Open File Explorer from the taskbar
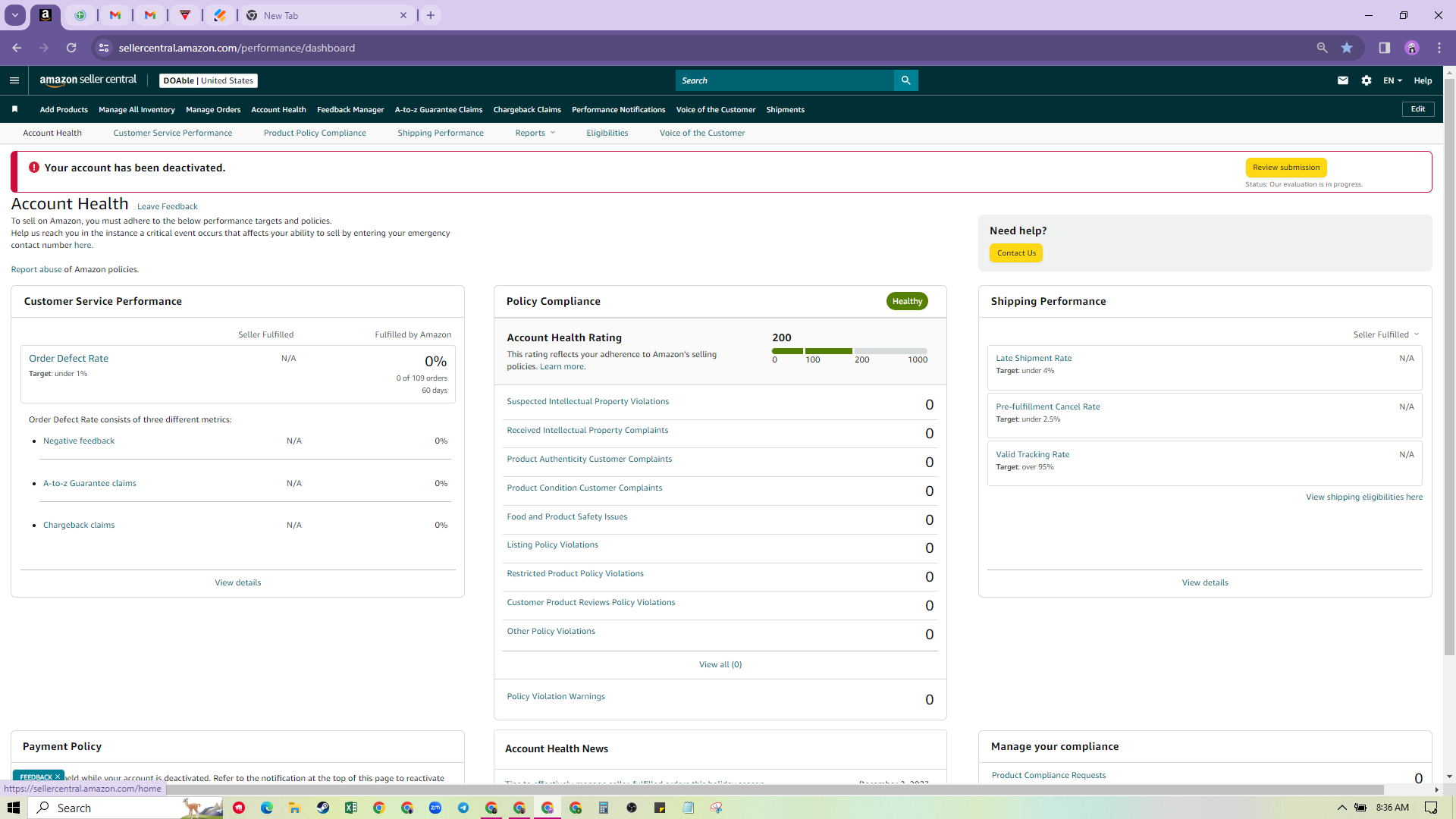 click(295, 808)
